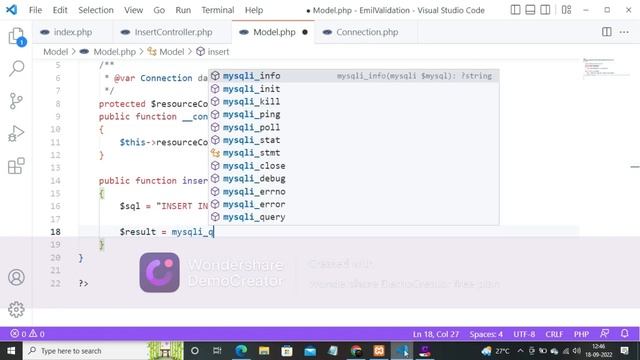Click the Model folder breadcrumb

tap(56, 52)
